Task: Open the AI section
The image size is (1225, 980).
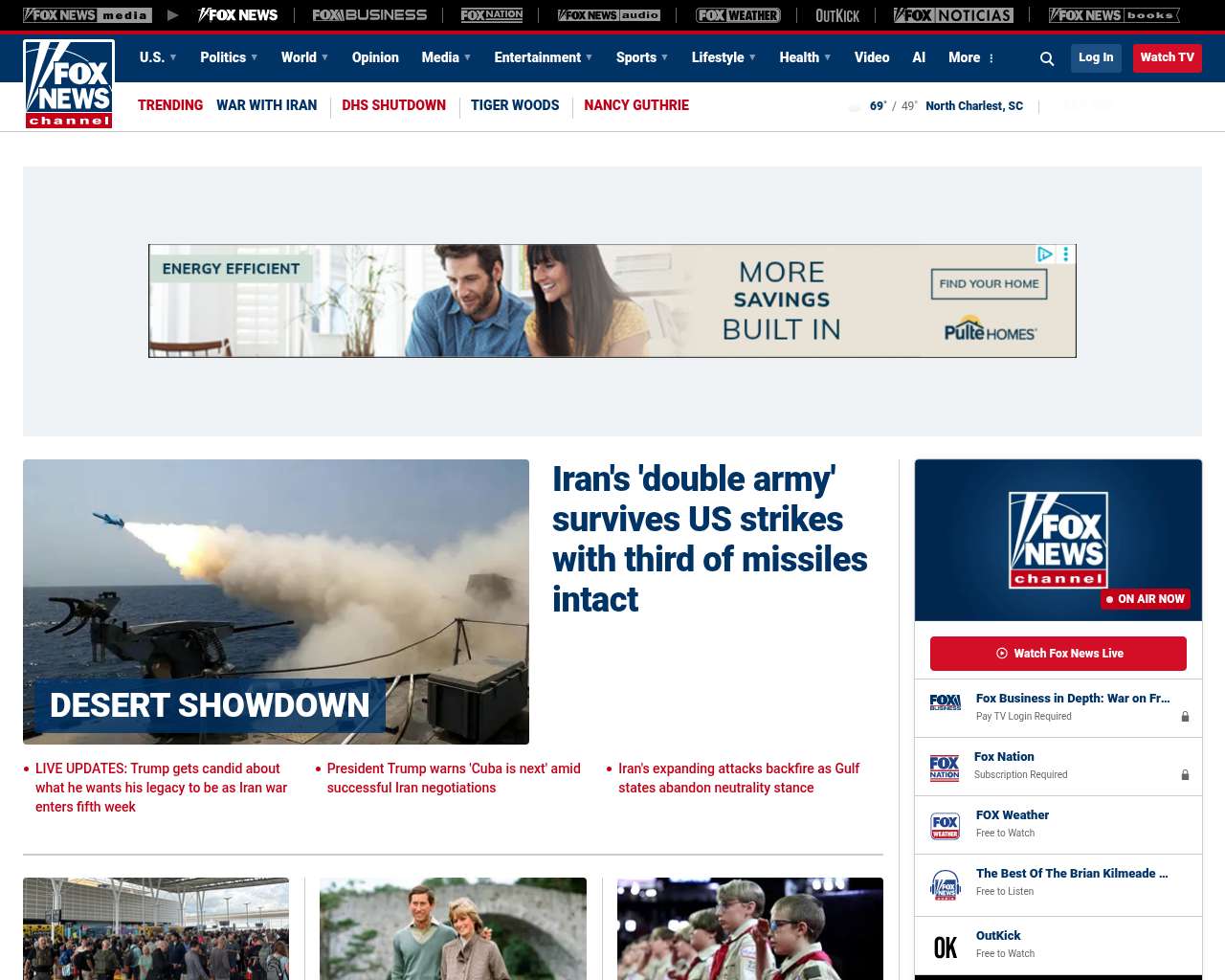Action: pyautogui.click(x=919, y=57)
